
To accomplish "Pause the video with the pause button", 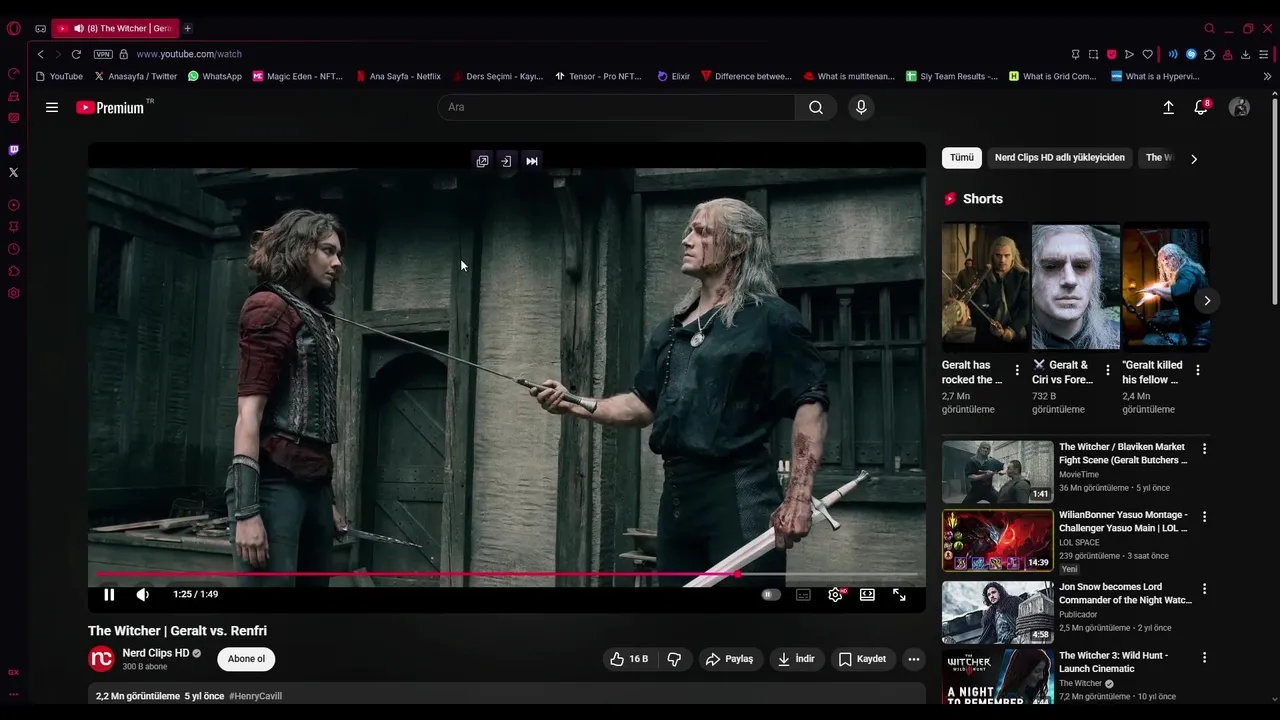I will (109, 594).
